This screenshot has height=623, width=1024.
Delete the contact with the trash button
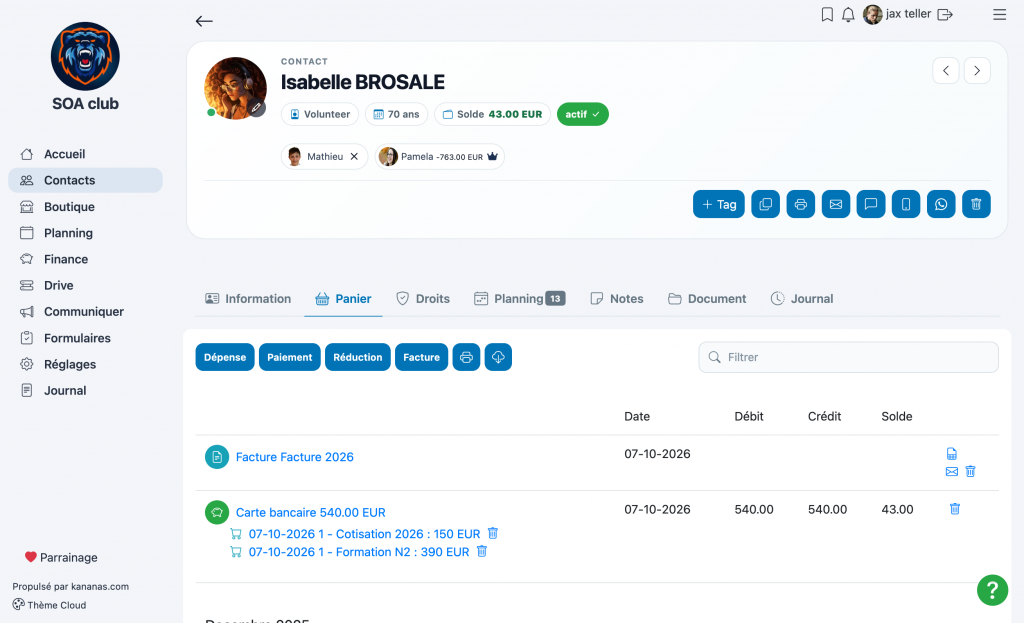pyautogui.click(x=976, y=204)
